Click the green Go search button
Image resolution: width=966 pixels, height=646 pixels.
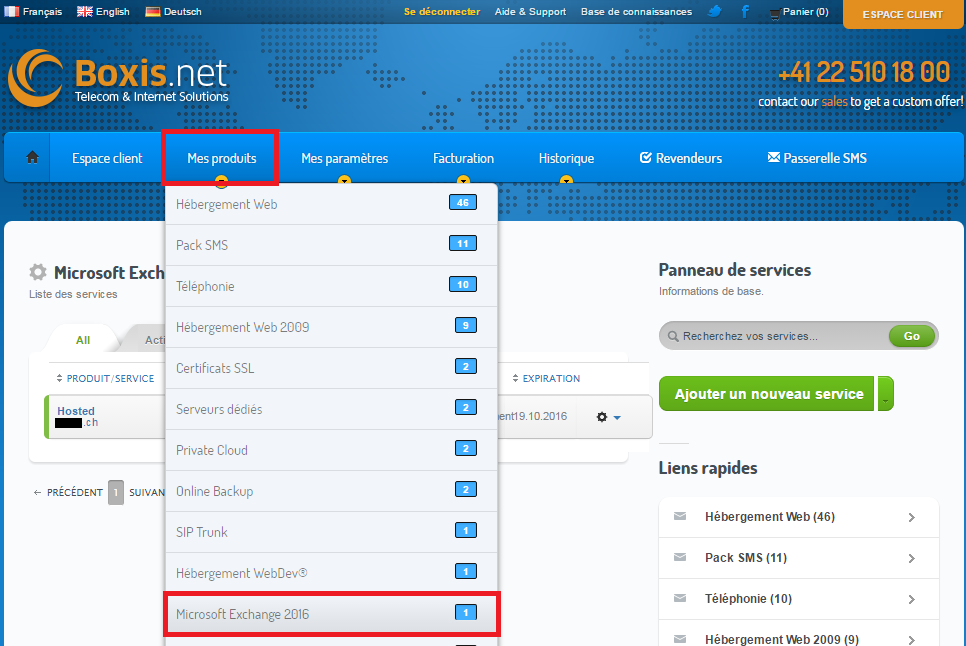911,336
